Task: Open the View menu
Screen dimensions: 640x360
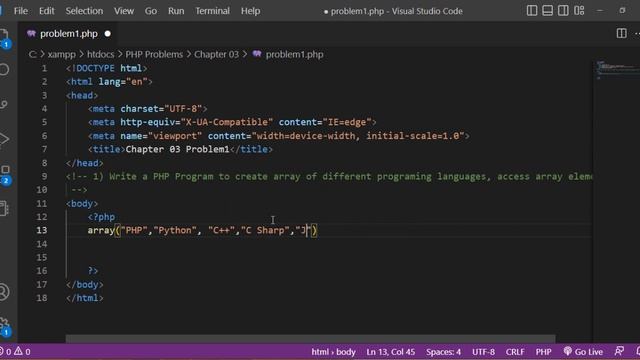Action: pyautogui.click(x=124, y=11)
